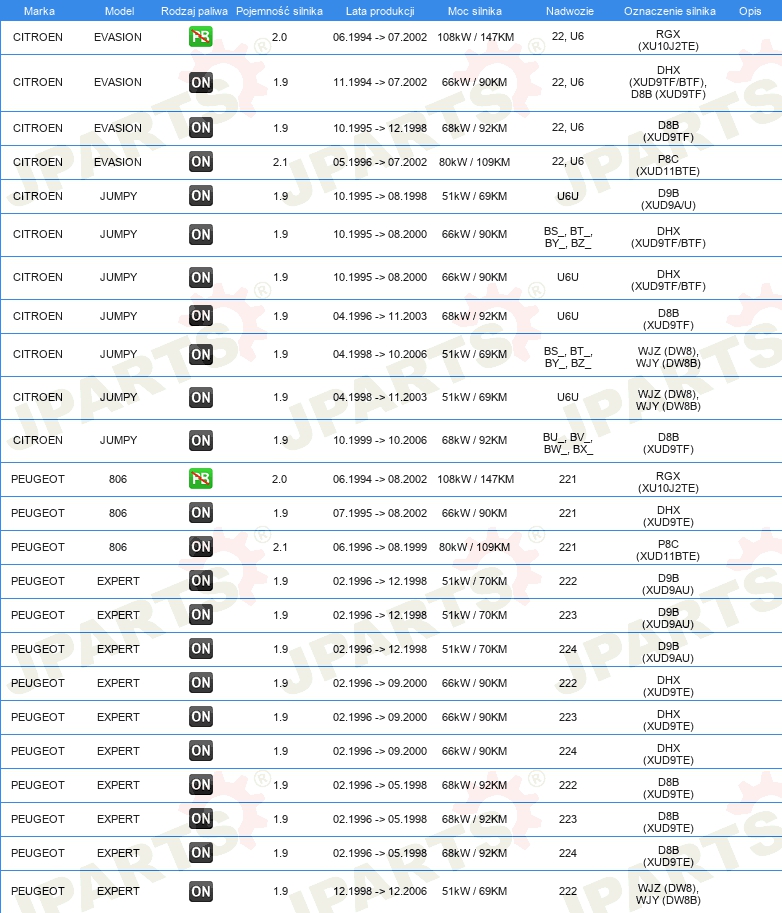
Task: Click CITROEN in the Evasion 2.0 petrol row
Action: pos(38,37)
